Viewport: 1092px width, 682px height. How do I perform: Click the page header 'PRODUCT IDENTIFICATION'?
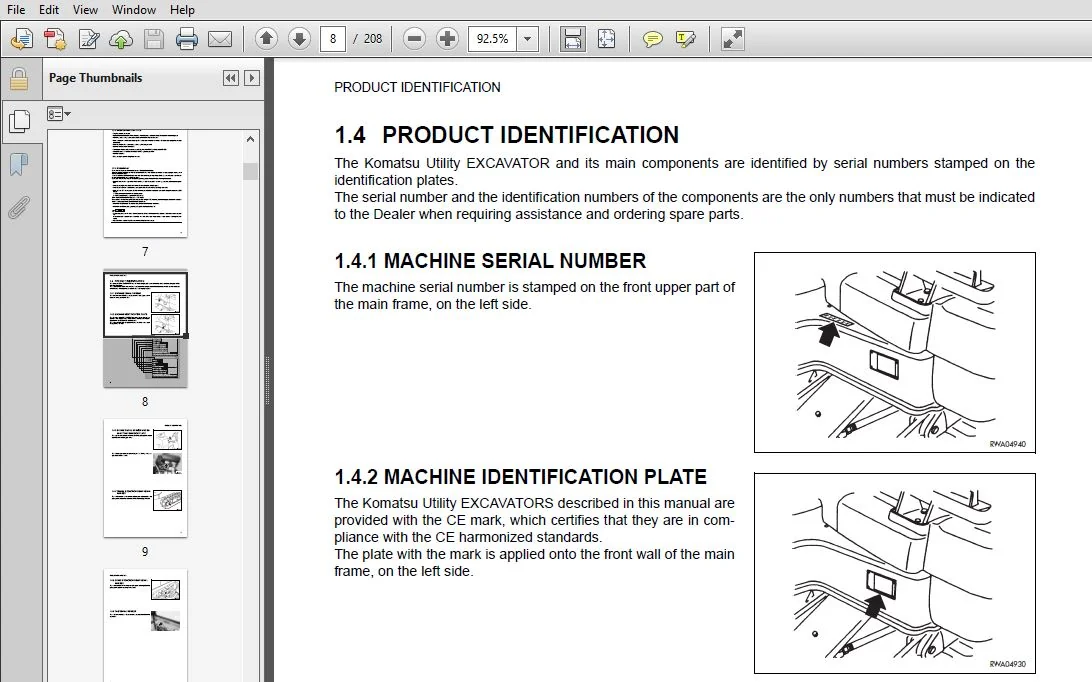[417, 87]
